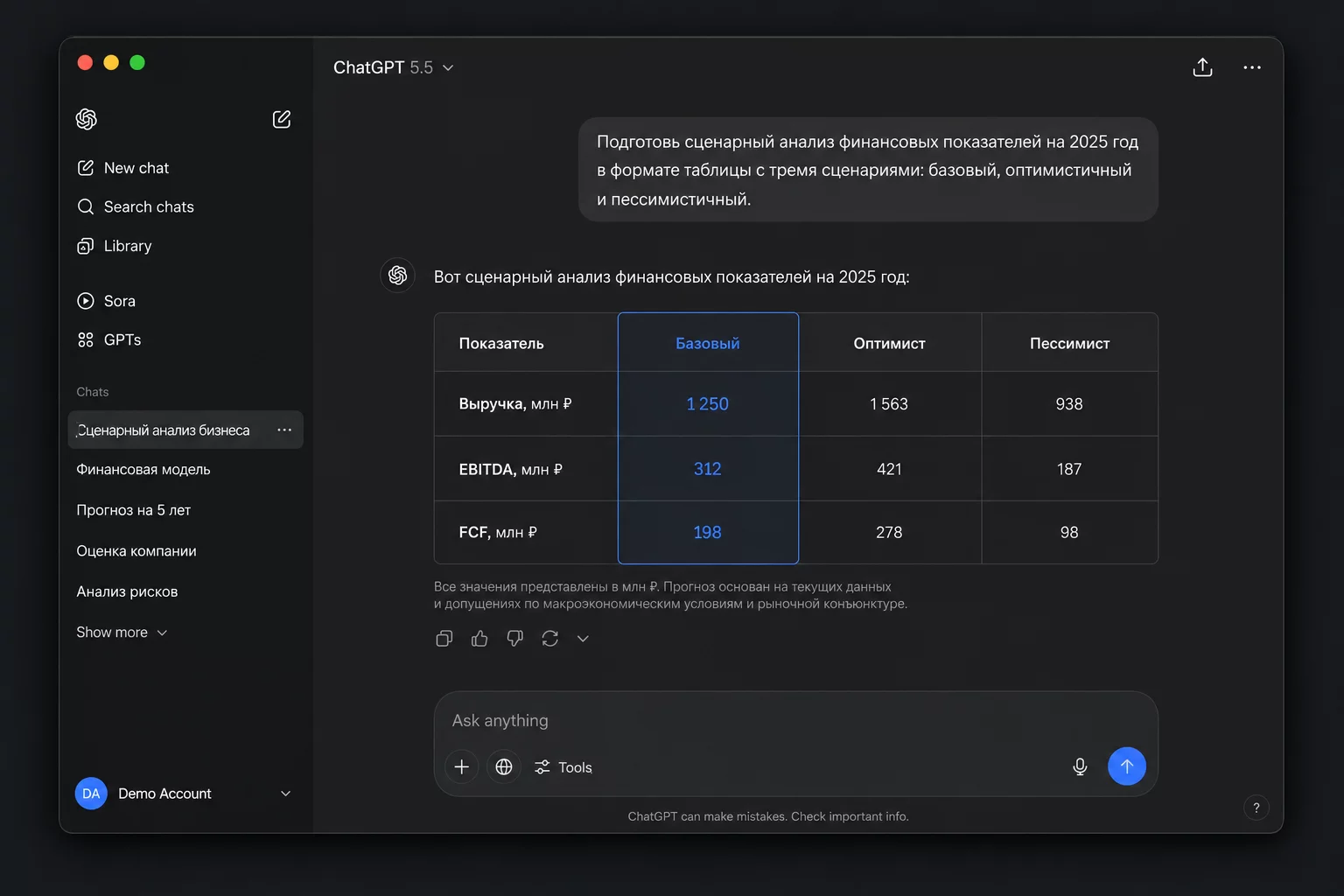Click the Выручка, млн ₽ row label

(x=515, y=404)
